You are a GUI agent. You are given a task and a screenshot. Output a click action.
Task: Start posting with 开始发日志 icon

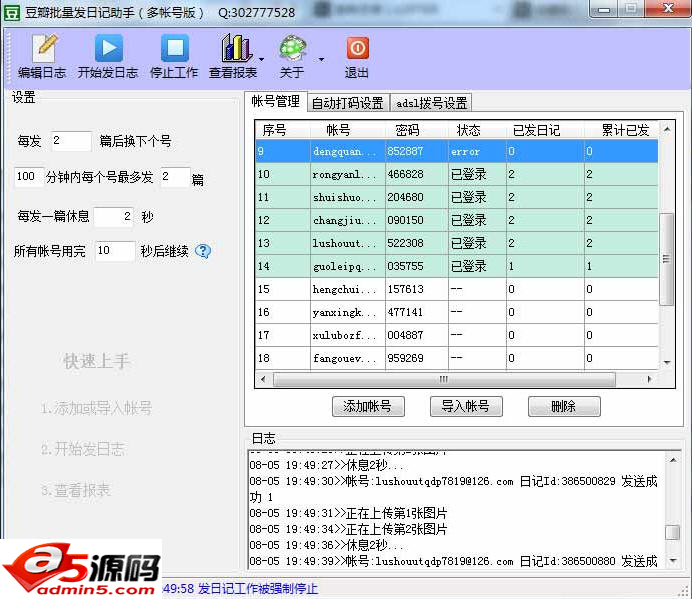[x=108, y=49]
